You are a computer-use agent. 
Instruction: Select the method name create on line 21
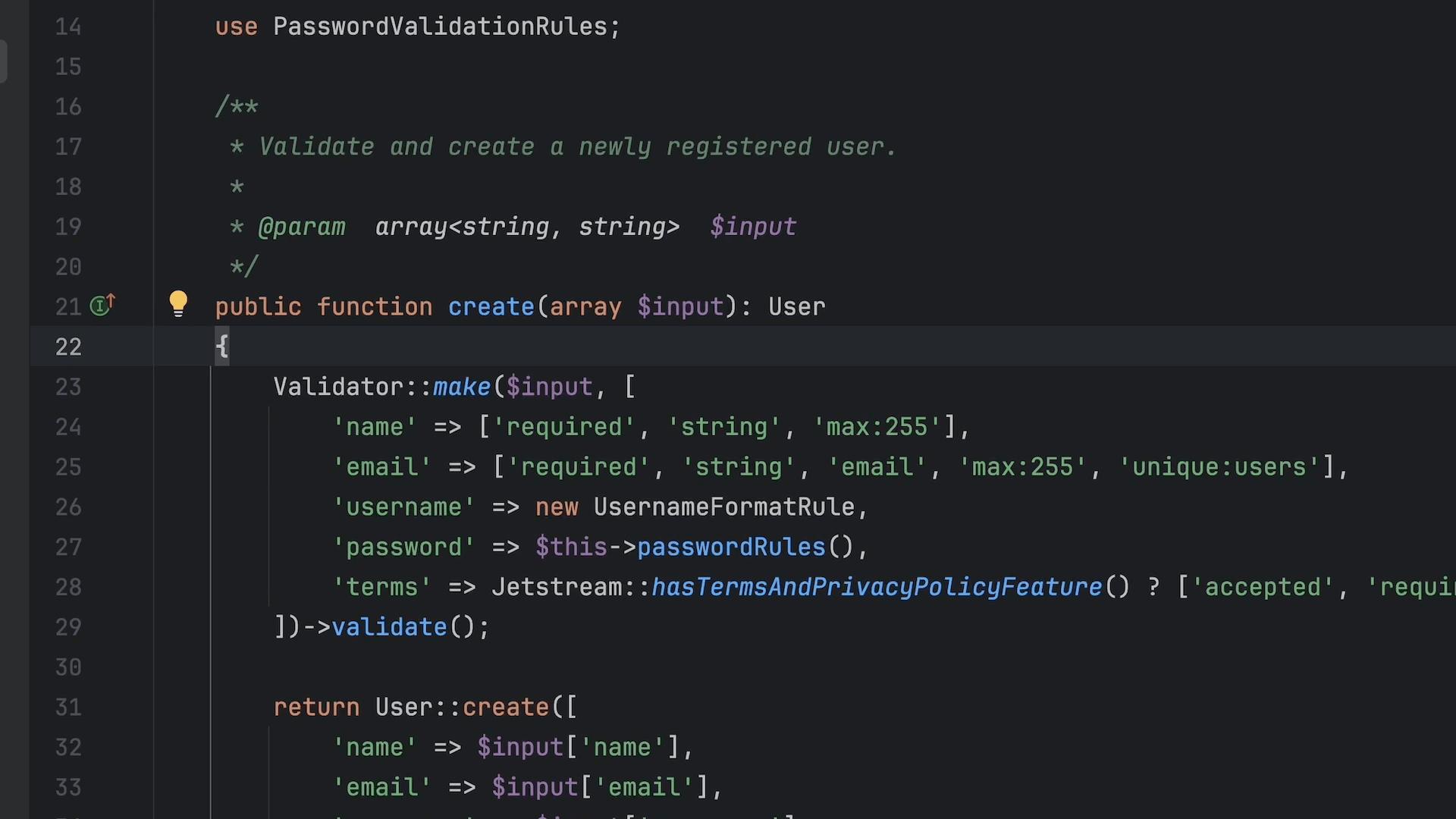(x=491, y=306)
